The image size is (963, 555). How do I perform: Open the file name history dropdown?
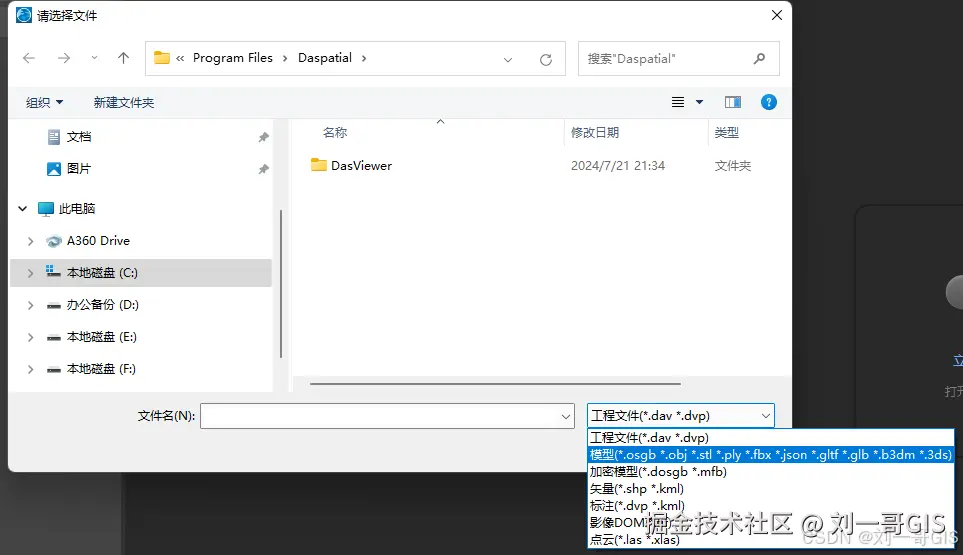tap(566, 417)
